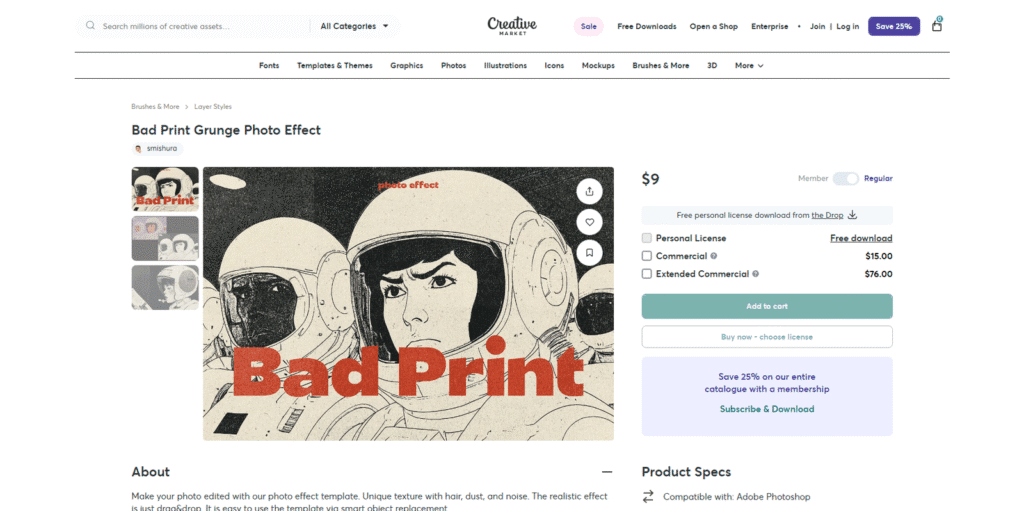Go to the Mockups category
The height and width of the screenshot is (511, 1024).
598,66
